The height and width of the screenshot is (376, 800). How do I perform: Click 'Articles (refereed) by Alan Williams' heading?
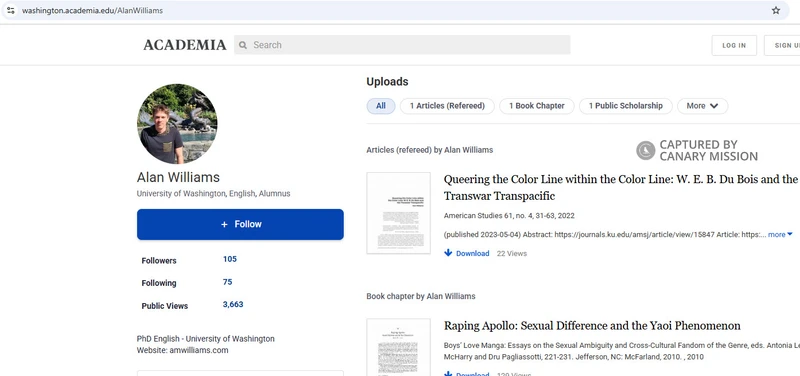430,150
